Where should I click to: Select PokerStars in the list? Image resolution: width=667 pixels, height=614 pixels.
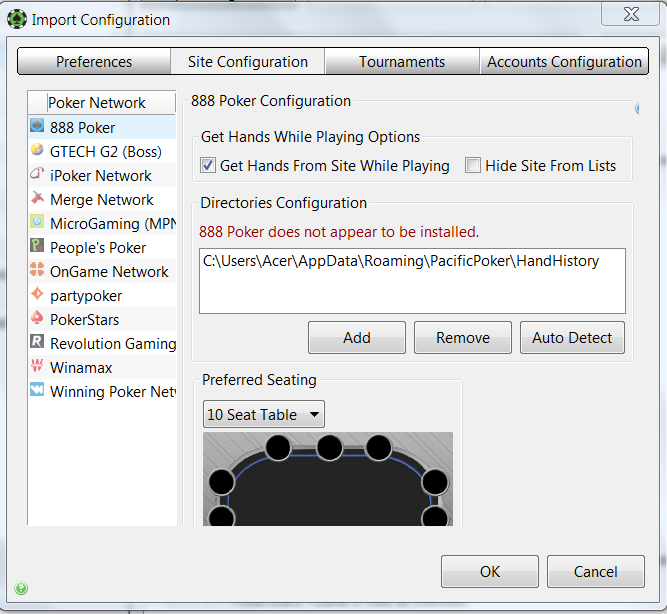(102, 320)
